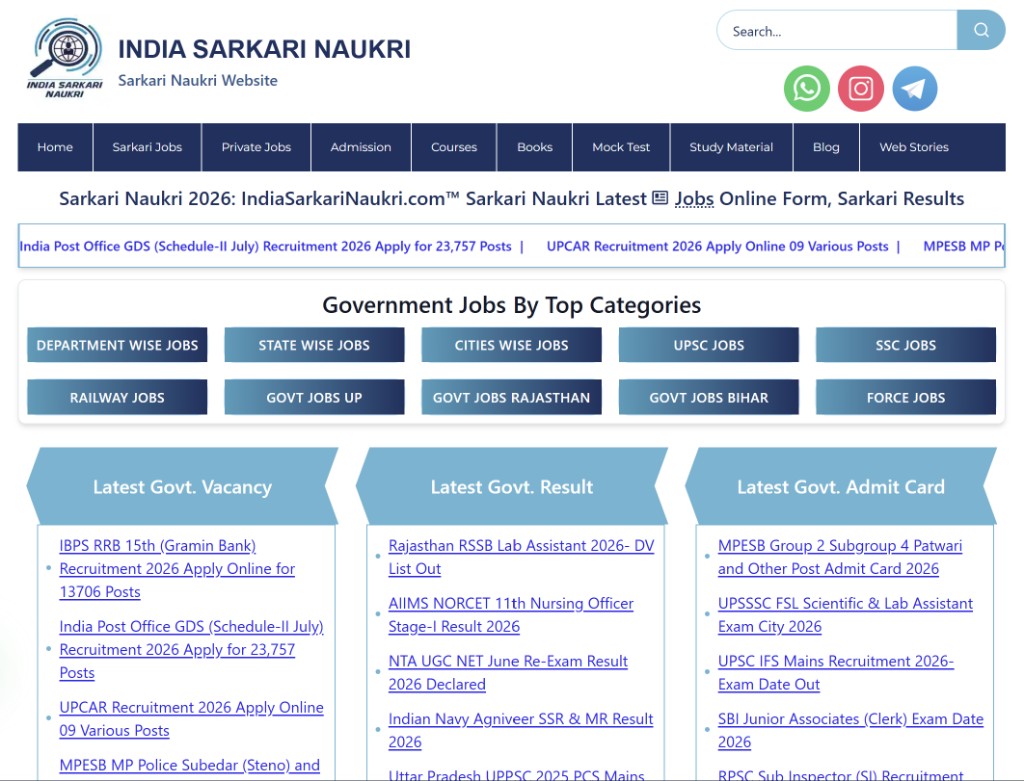Open the Sarkari Jobs menu
The height and width of the screenshot is (781, 1024).
click(147, 147)
